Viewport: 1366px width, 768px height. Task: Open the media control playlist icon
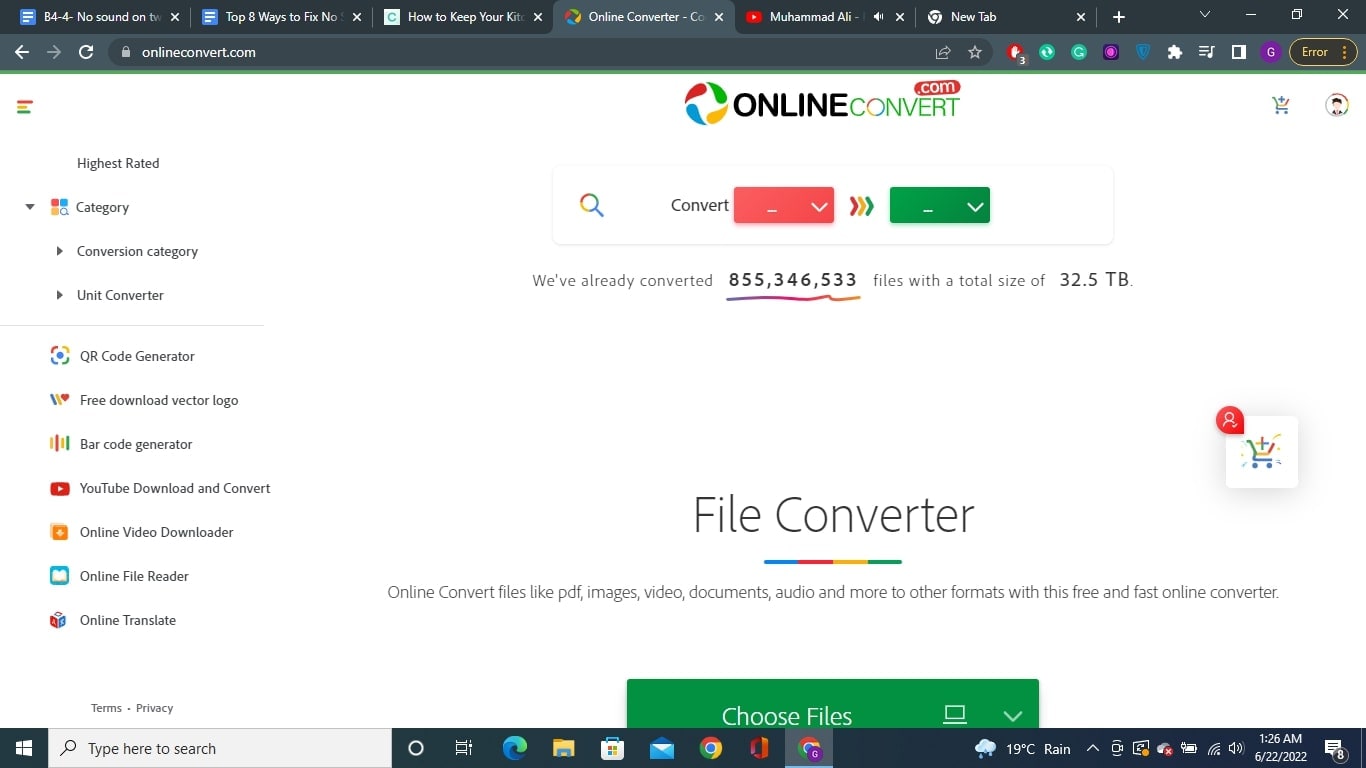1207,52
